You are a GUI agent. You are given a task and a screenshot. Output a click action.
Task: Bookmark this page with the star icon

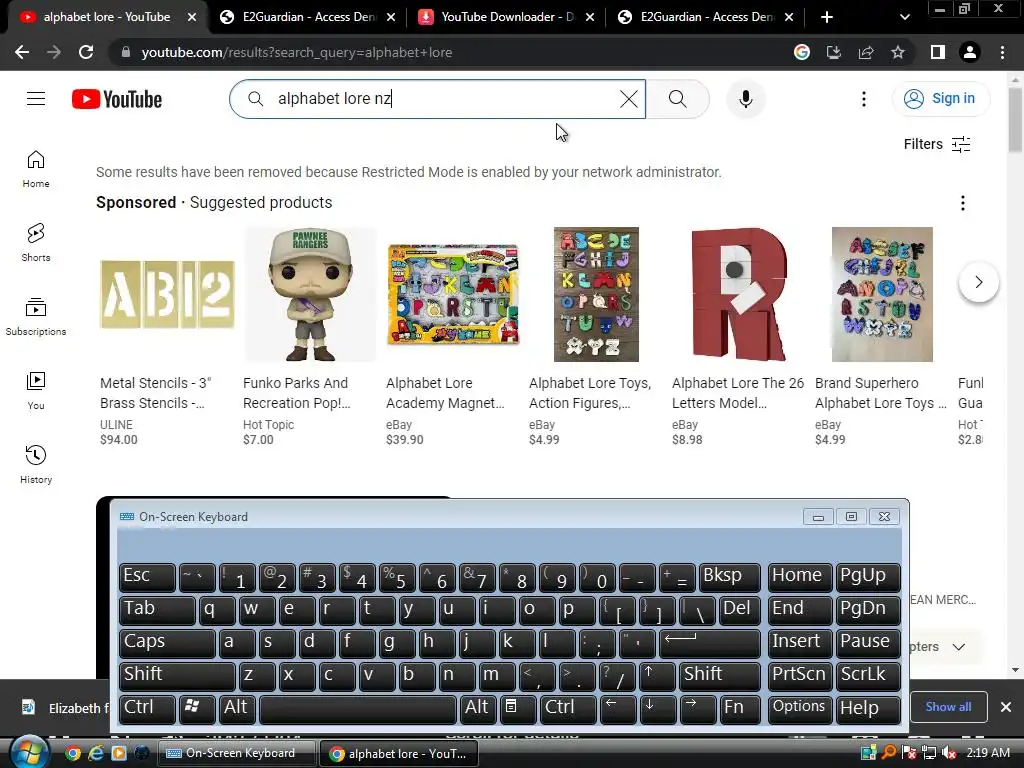898,52
